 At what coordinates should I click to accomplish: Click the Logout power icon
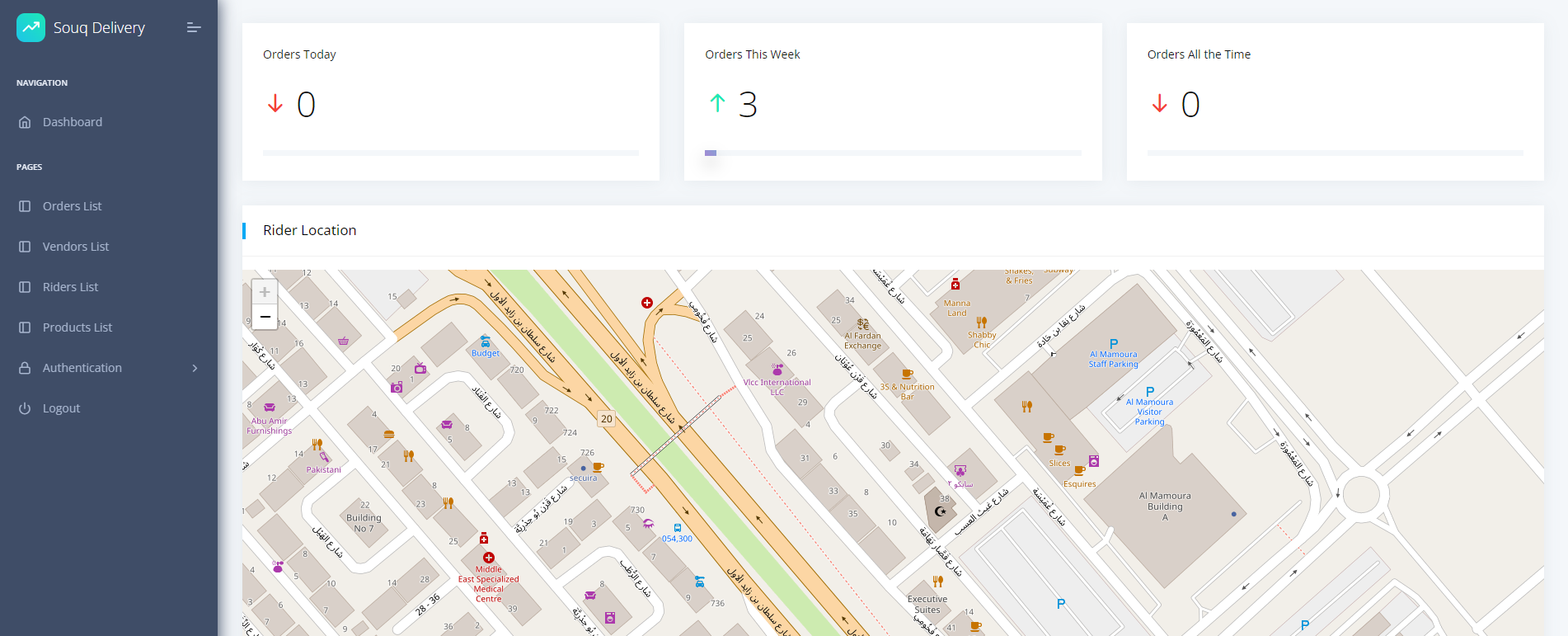click(25, 408)
